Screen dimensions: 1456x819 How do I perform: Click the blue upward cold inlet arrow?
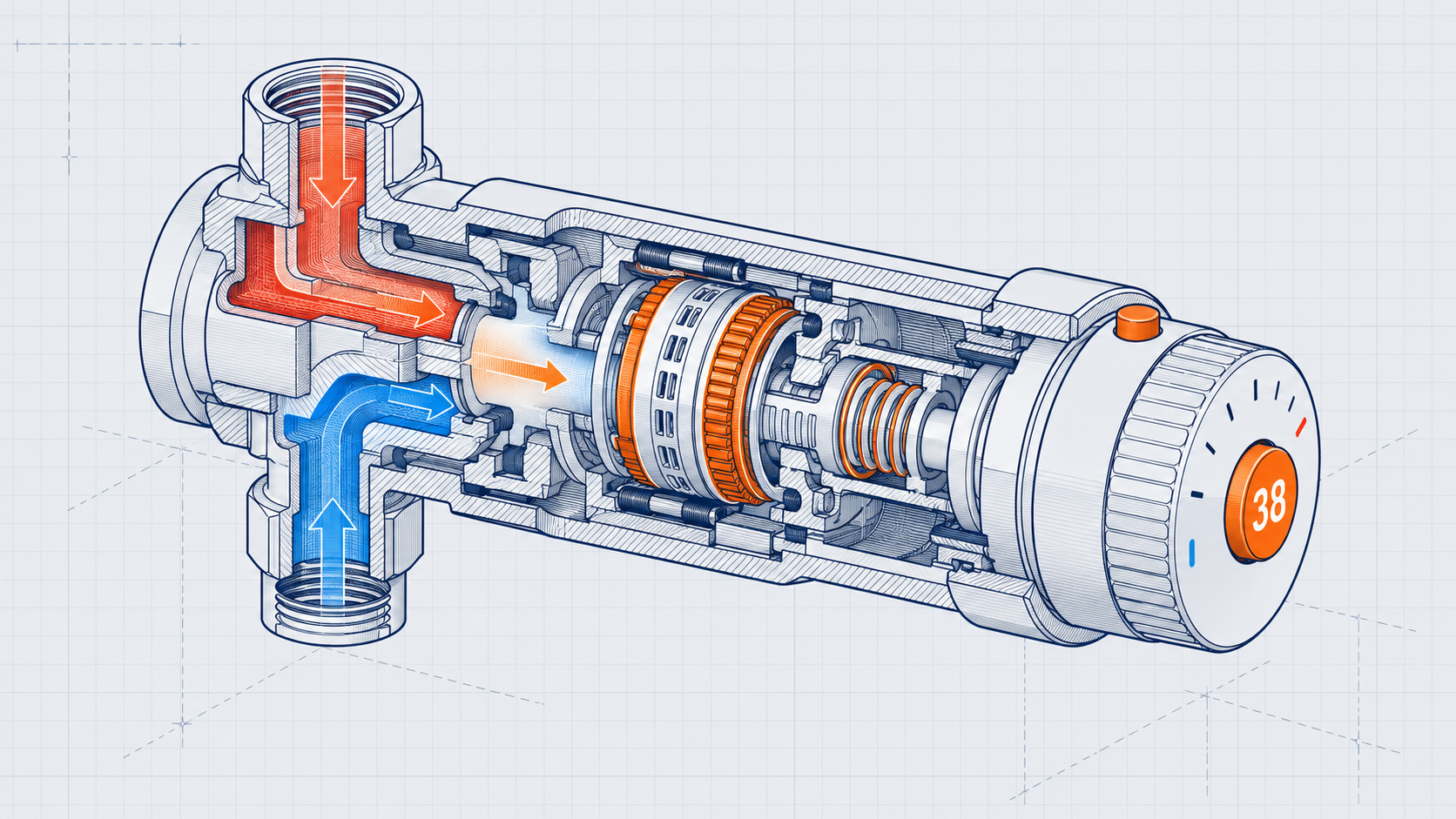333,550
